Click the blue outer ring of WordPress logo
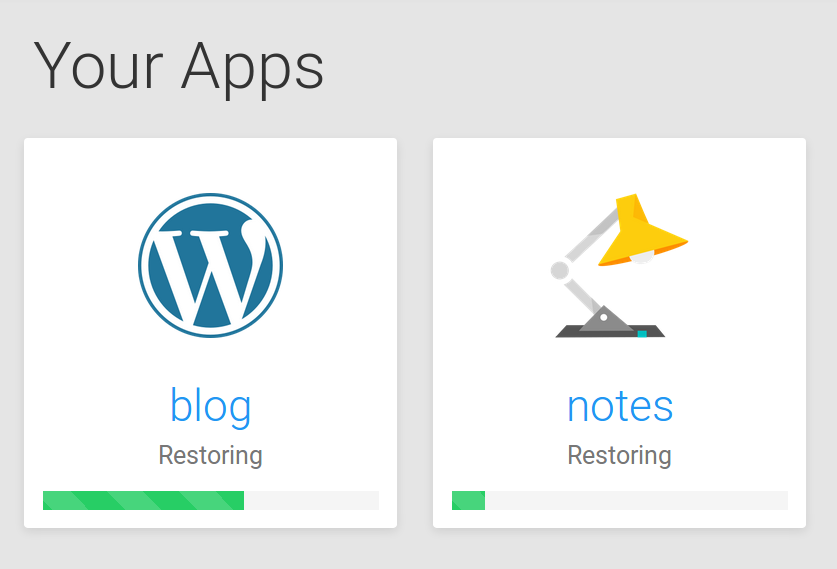 142,265
